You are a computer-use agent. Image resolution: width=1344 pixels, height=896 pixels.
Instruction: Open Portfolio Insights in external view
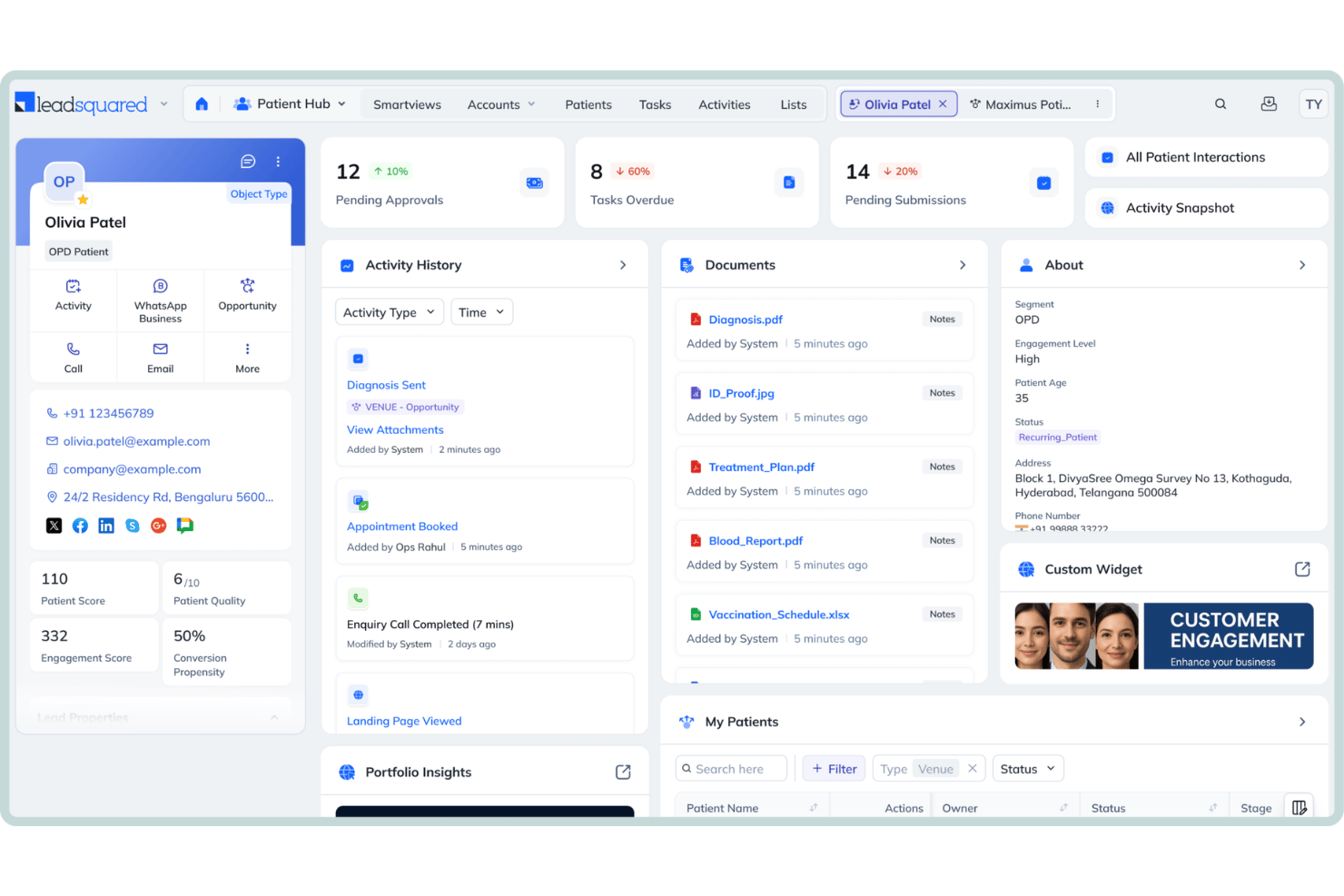(x=623, y=772)
